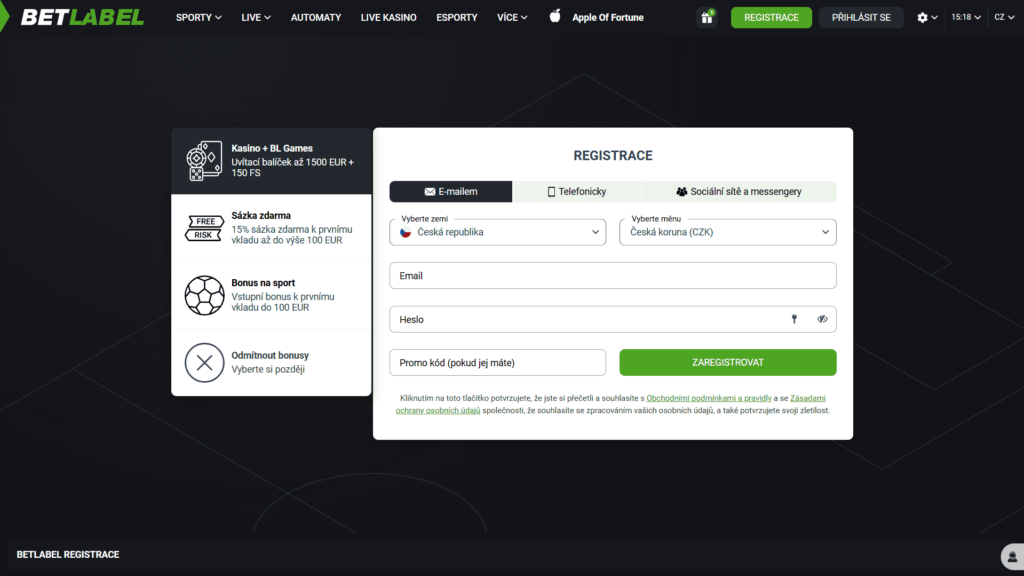Open the Obchodními podmínkami a pravidly link

(x=711, y=397)
